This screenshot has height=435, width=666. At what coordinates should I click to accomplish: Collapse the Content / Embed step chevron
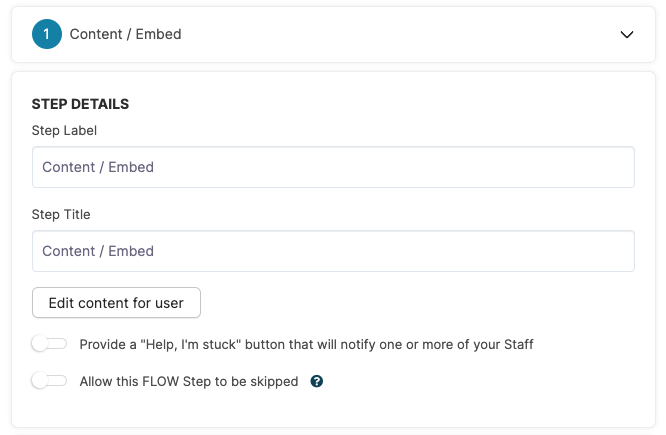coord(627,34)
